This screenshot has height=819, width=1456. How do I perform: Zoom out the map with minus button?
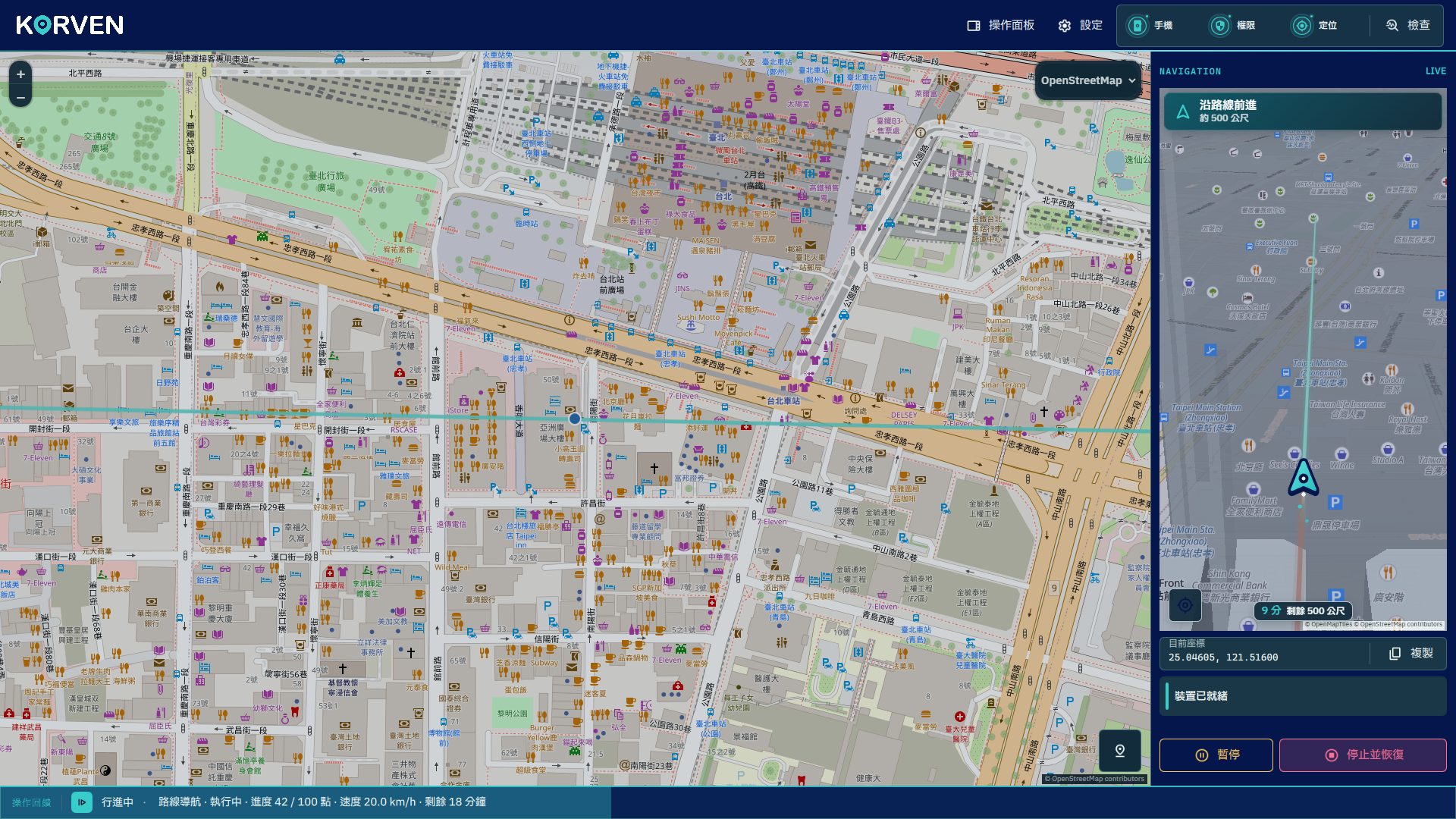[x=20, y=97]
